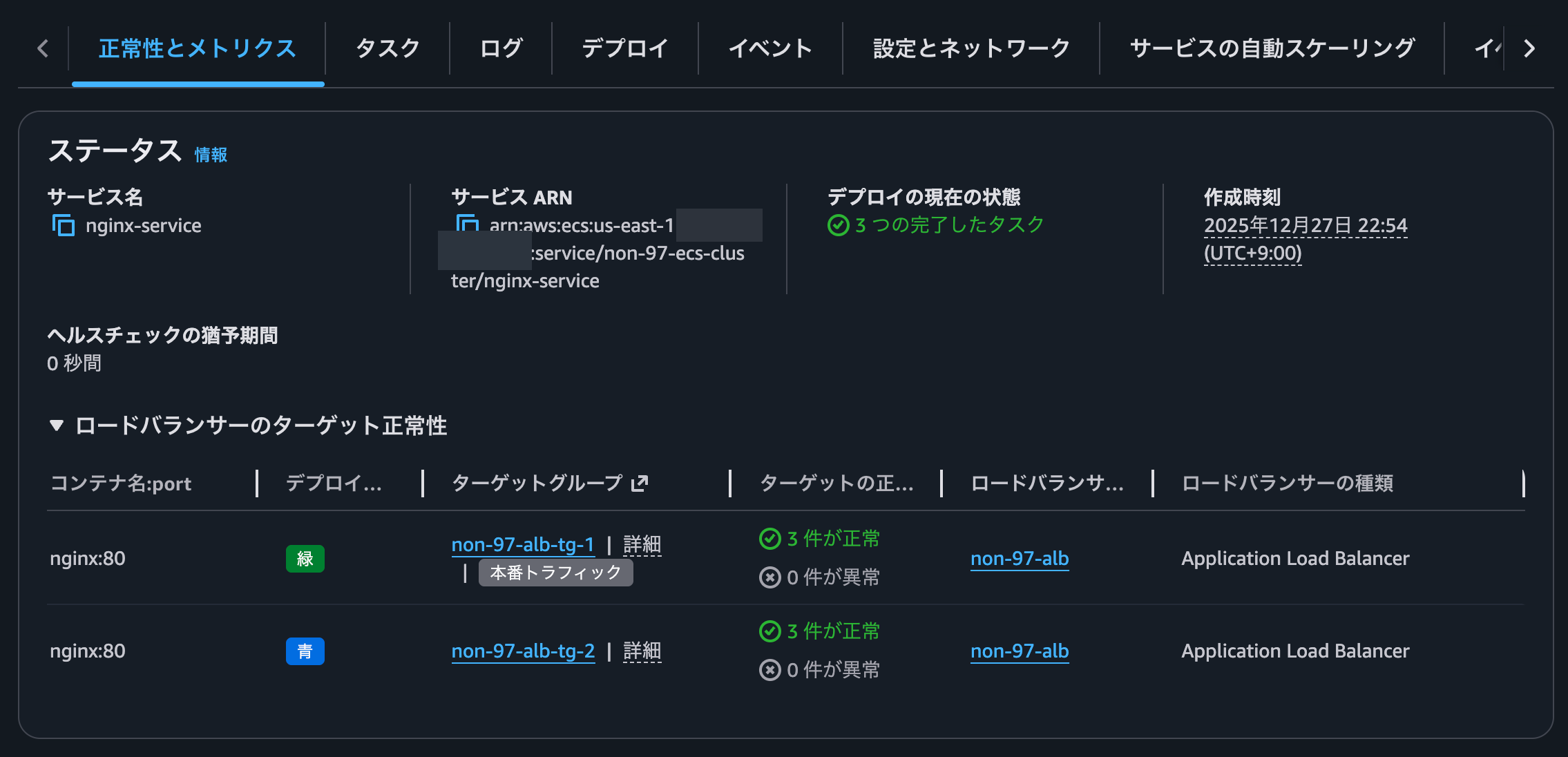Open the 情報 link beside ステータス
This screenshot has width=1568, height=757.
tap(211, 155)
